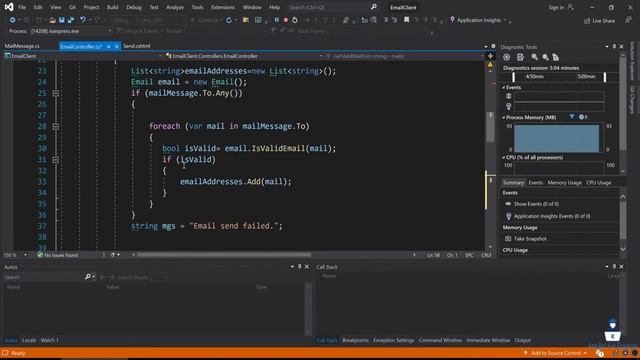Screen dimensions: 640x360
Task: Click the Undo toolbar arrow icon
Action: pos(83,20)
